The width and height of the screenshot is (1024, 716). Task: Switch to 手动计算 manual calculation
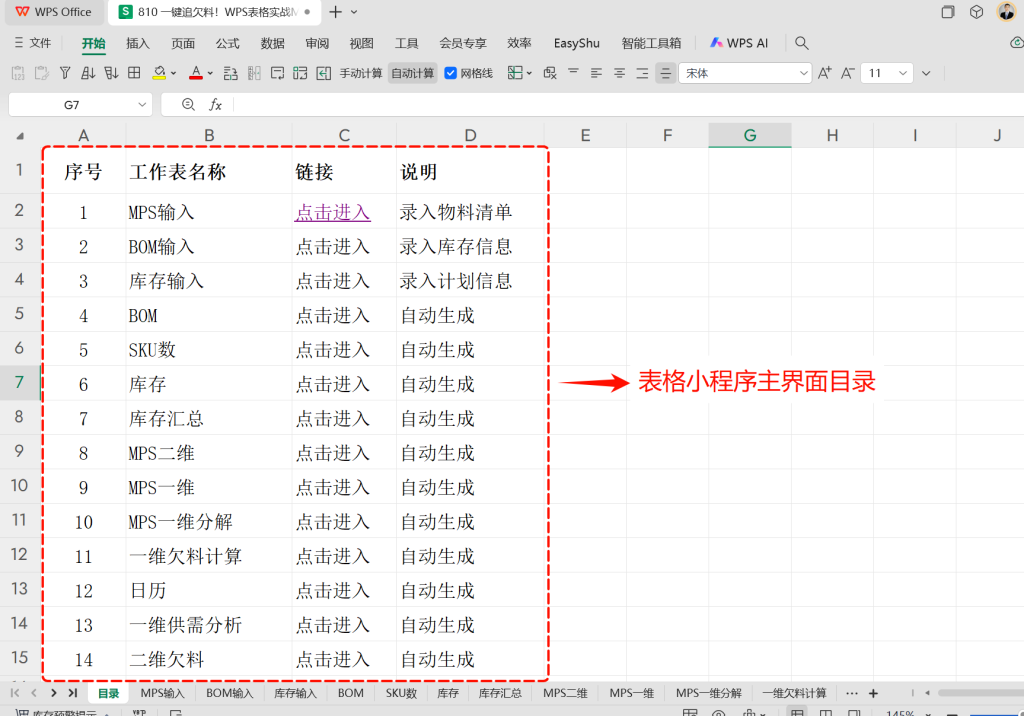coord(360,73)
